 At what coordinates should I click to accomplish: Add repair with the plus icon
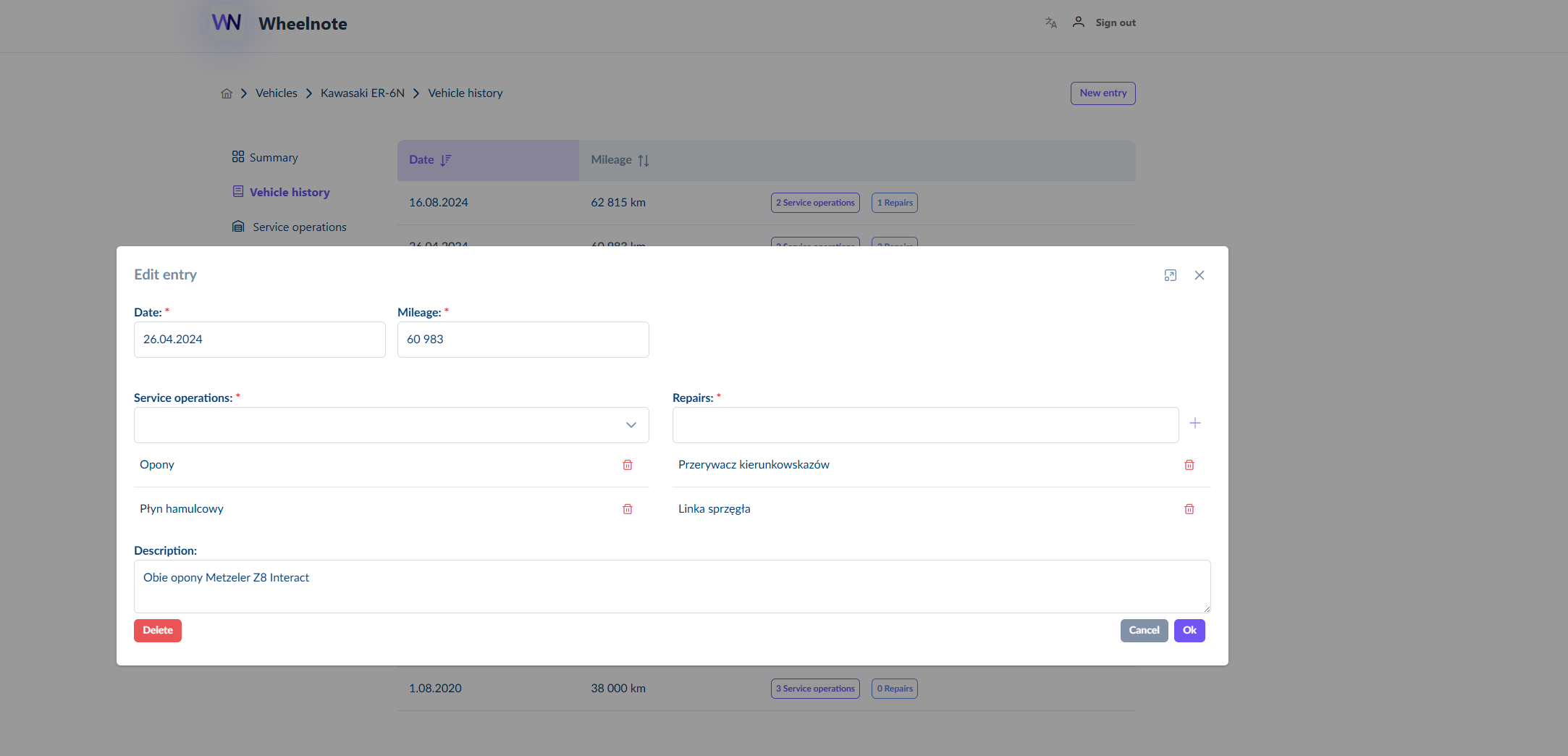click(1195, 423)
